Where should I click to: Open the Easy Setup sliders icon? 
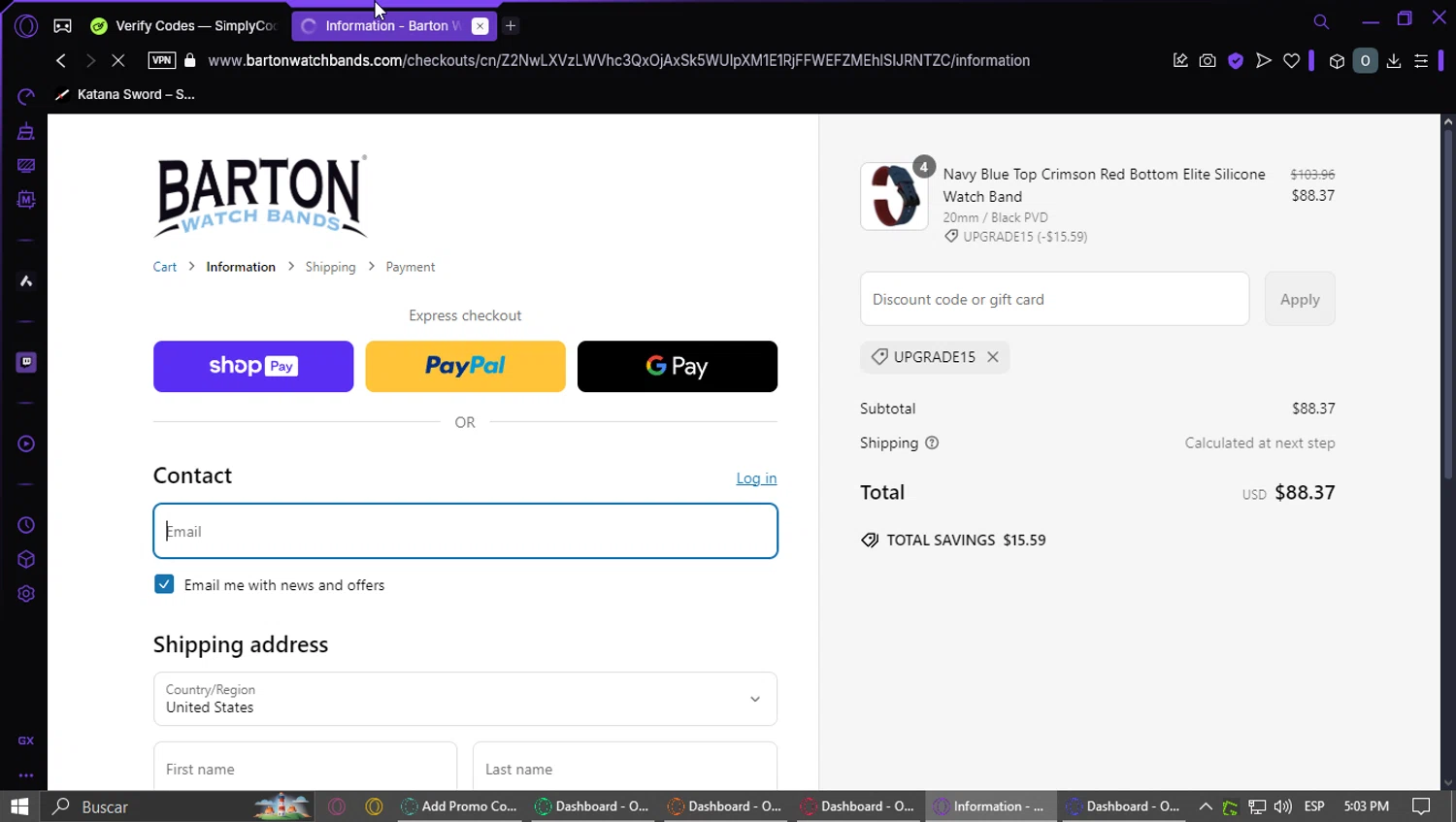pyautogui.click(x=1421, y=60)
